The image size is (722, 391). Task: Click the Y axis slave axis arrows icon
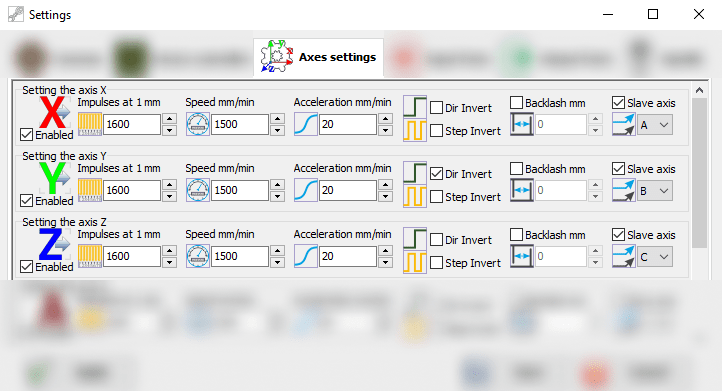(x=623, y=190)
